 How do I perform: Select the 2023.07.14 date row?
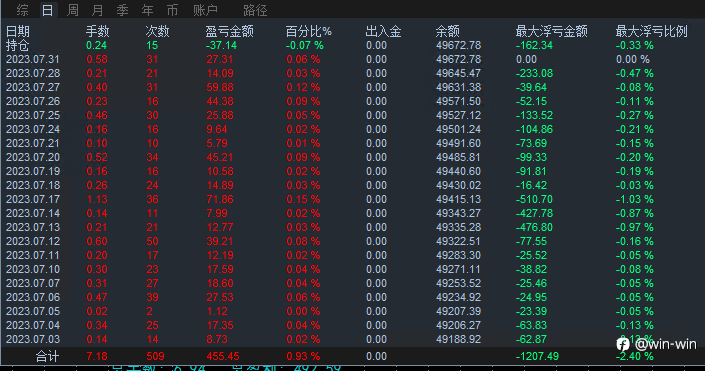click(x=32, y=213)
